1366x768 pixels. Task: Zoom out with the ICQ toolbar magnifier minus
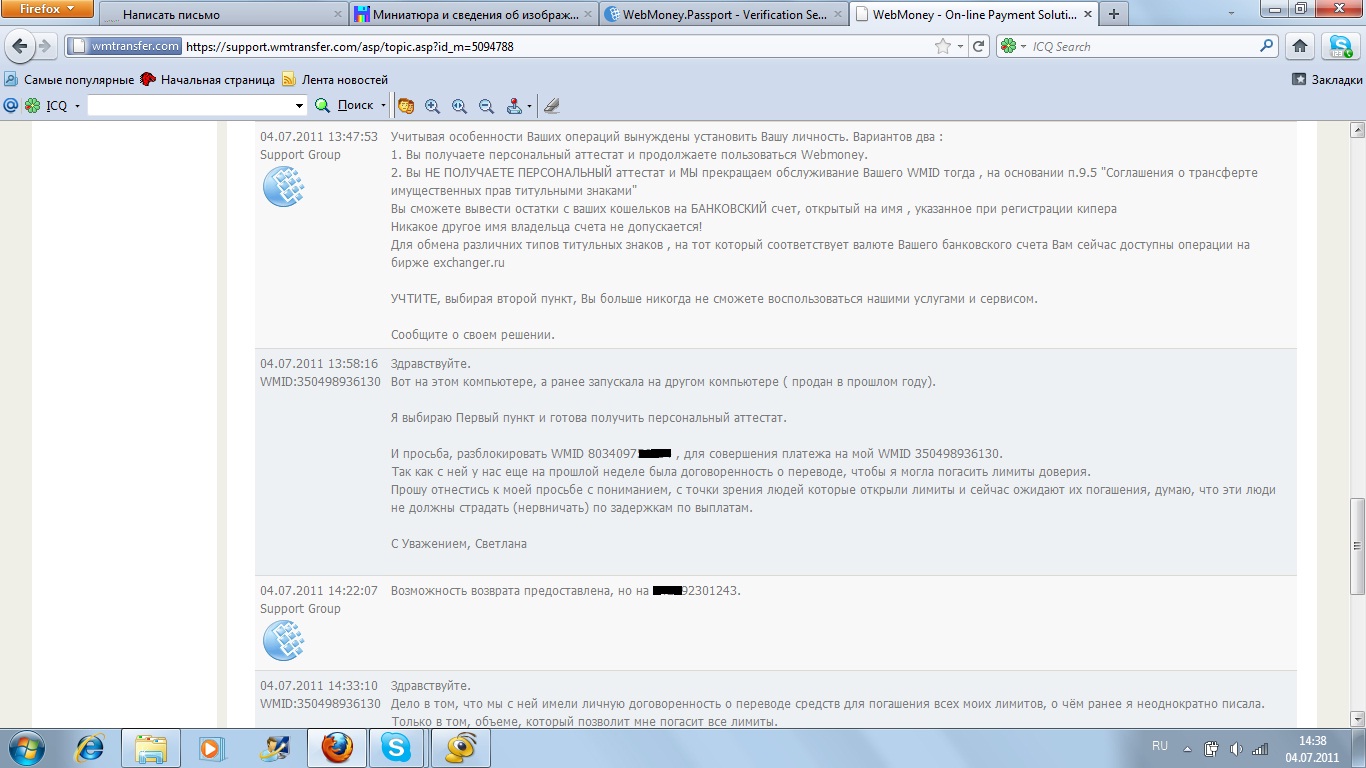[487, 105]
